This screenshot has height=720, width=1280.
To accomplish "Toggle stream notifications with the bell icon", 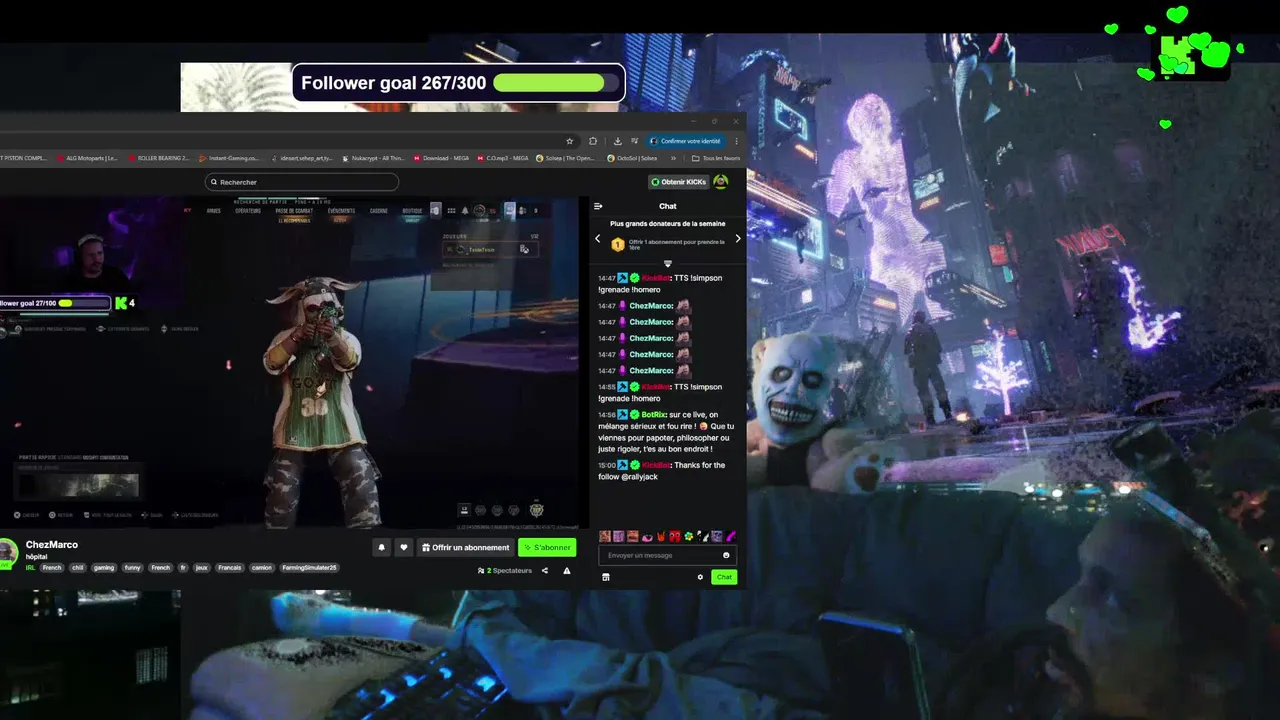I will coord(382,547).
